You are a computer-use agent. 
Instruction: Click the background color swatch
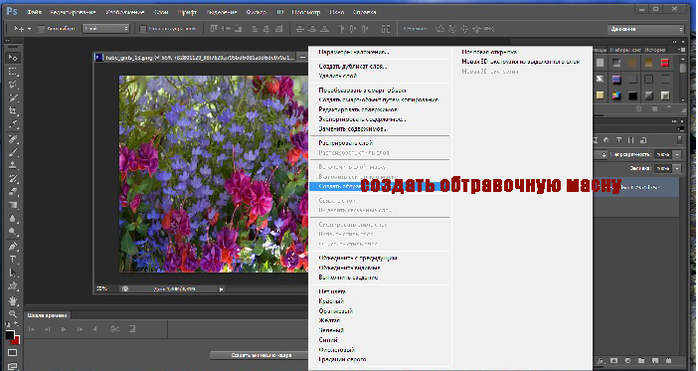tap(15, 341)
